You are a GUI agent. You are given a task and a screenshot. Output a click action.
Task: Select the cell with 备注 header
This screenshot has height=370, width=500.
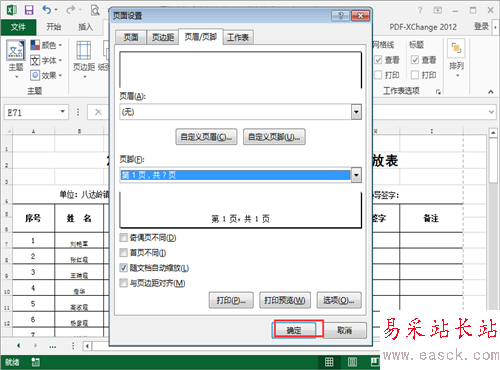pos(431,218)
